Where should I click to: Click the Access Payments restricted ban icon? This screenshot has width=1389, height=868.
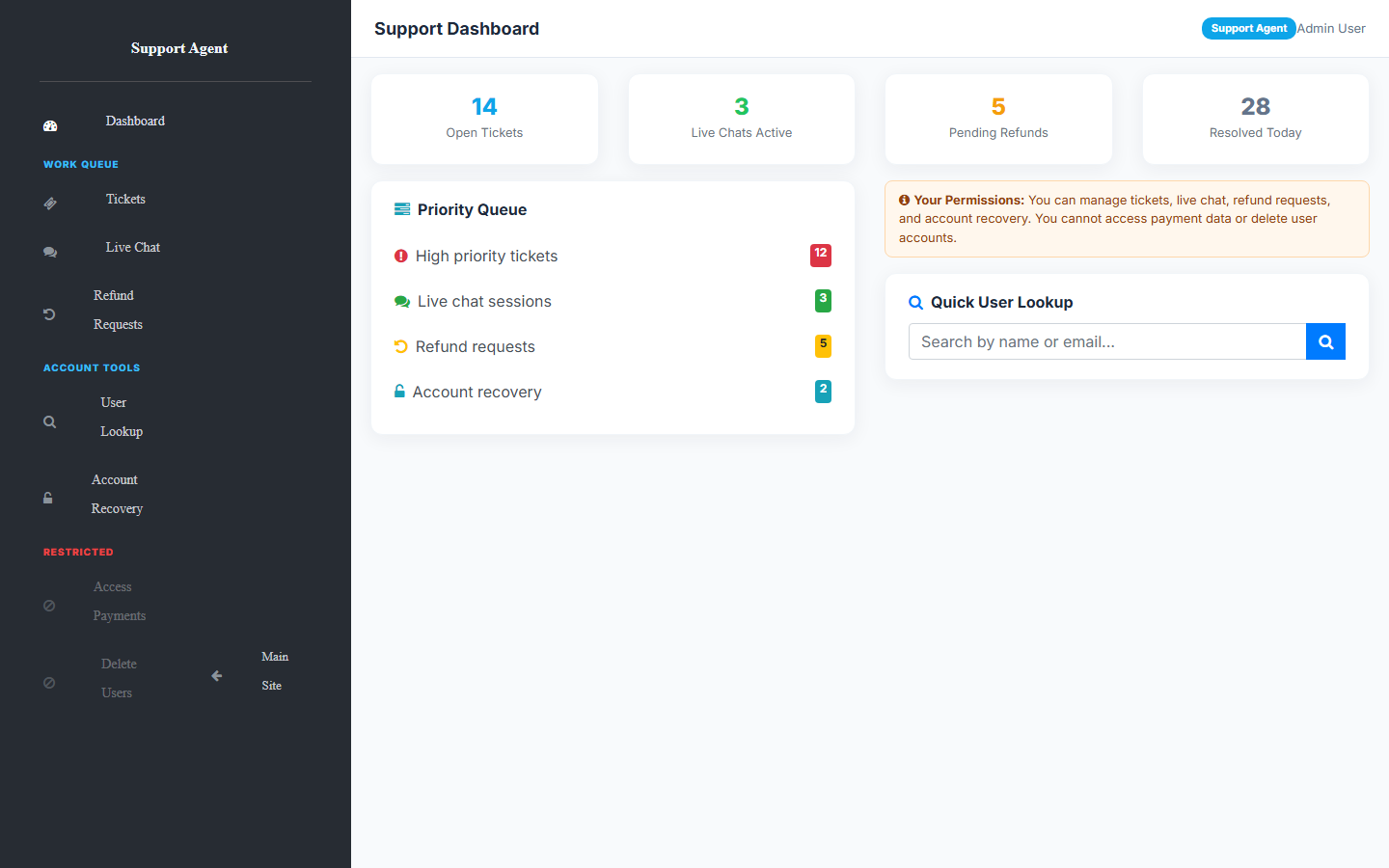49,606
